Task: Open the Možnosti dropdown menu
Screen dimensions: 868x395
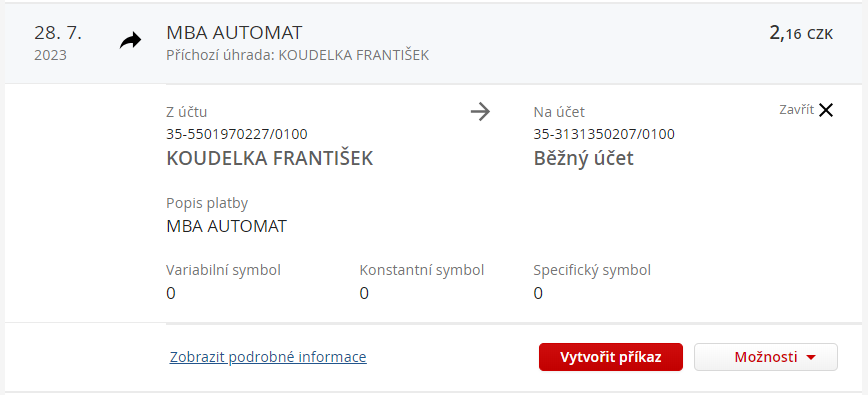Action: click(766, 357)
